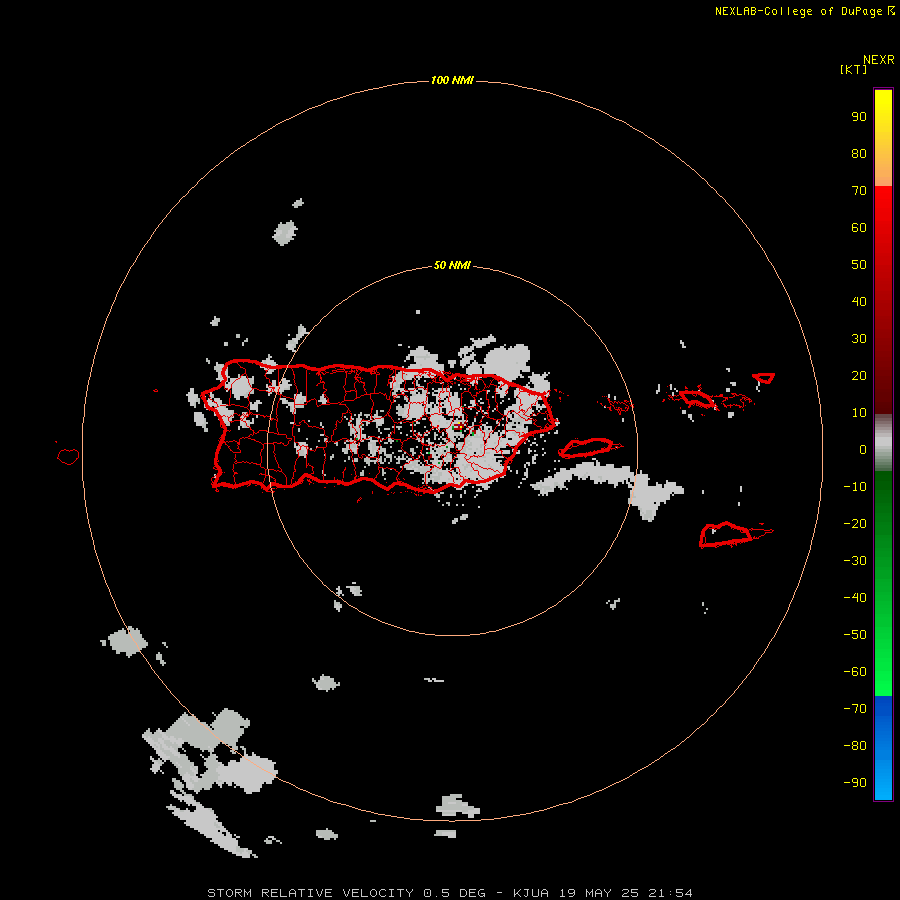
Task: Click the -60 value on the velocity scale
Action: tap(855, 672)
